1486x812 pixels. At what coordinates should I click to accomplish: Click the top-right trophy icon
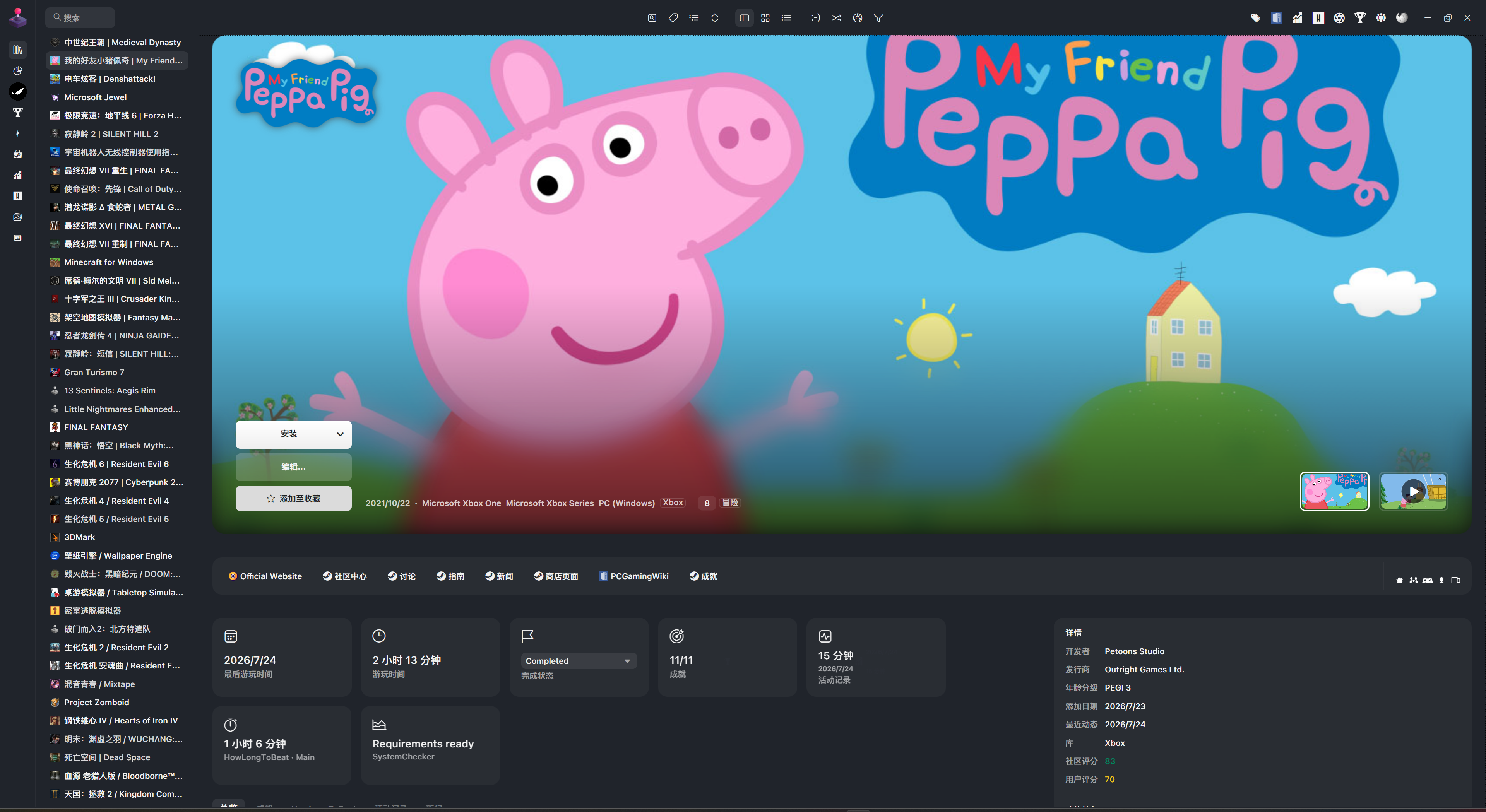click(x=1360, y=18)
